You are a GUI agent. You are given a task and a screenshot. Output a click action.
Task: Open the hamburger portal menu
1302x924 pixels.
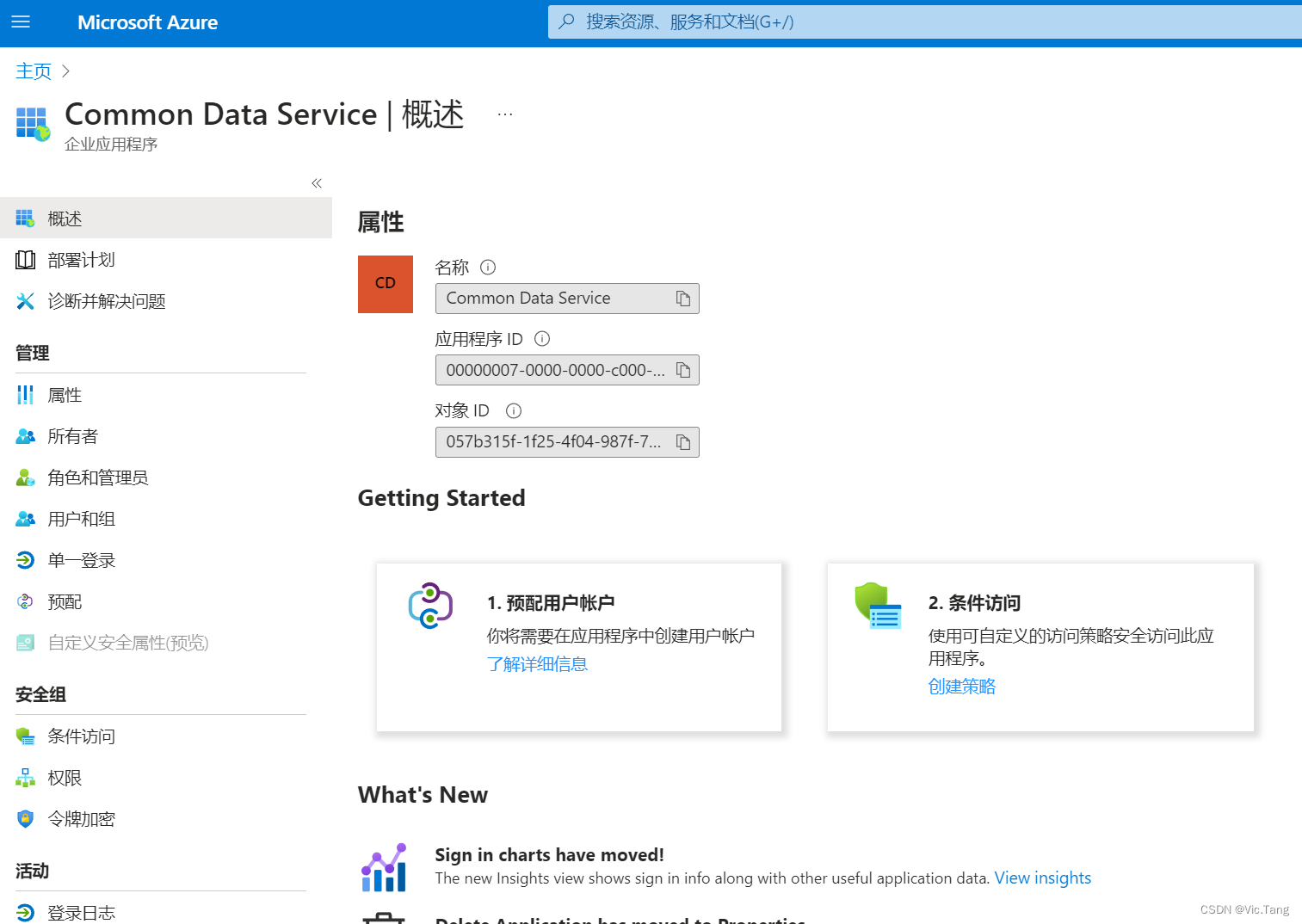[x=21, y=22]
